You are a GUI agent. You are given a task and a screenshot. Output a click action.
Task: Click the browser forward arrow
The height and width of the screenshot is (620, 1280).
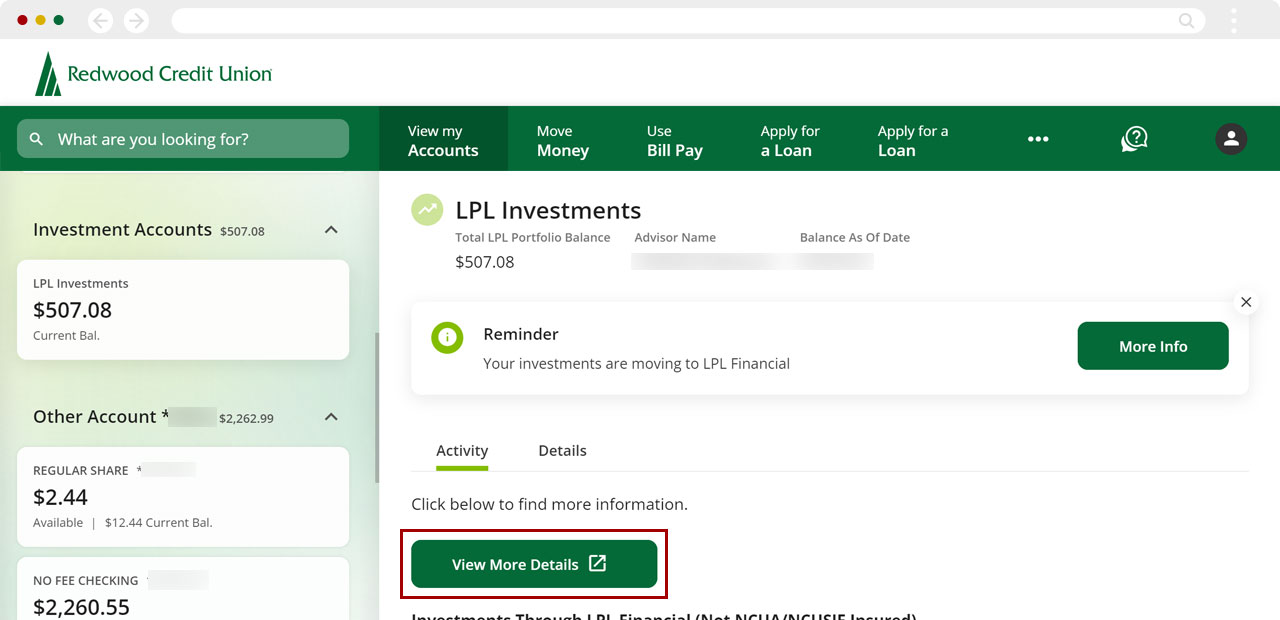[x=136, y=20]
